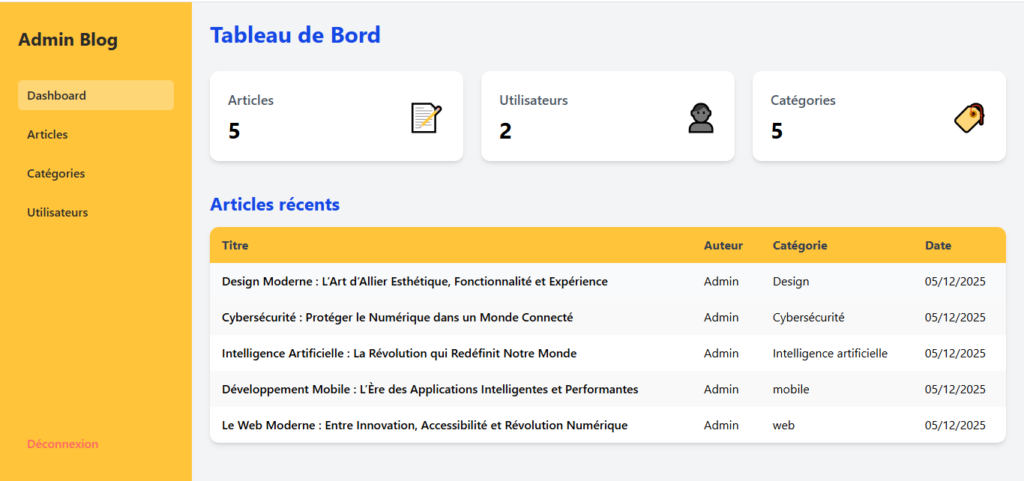Click the Admin Blog title

click(68, 40)
